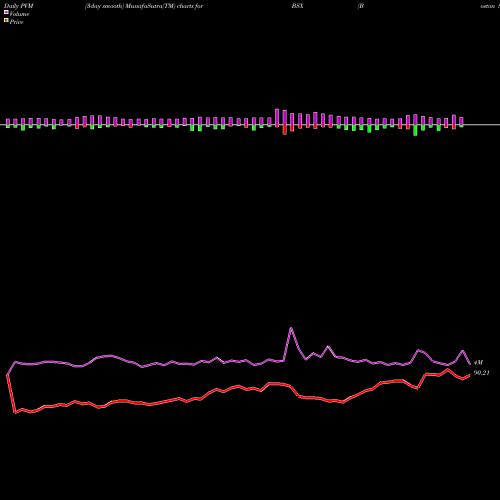Click the 'MunafaSutra(TM) charts for' text
This screenshot has height=500, width=500.
[x=164, y=6]
